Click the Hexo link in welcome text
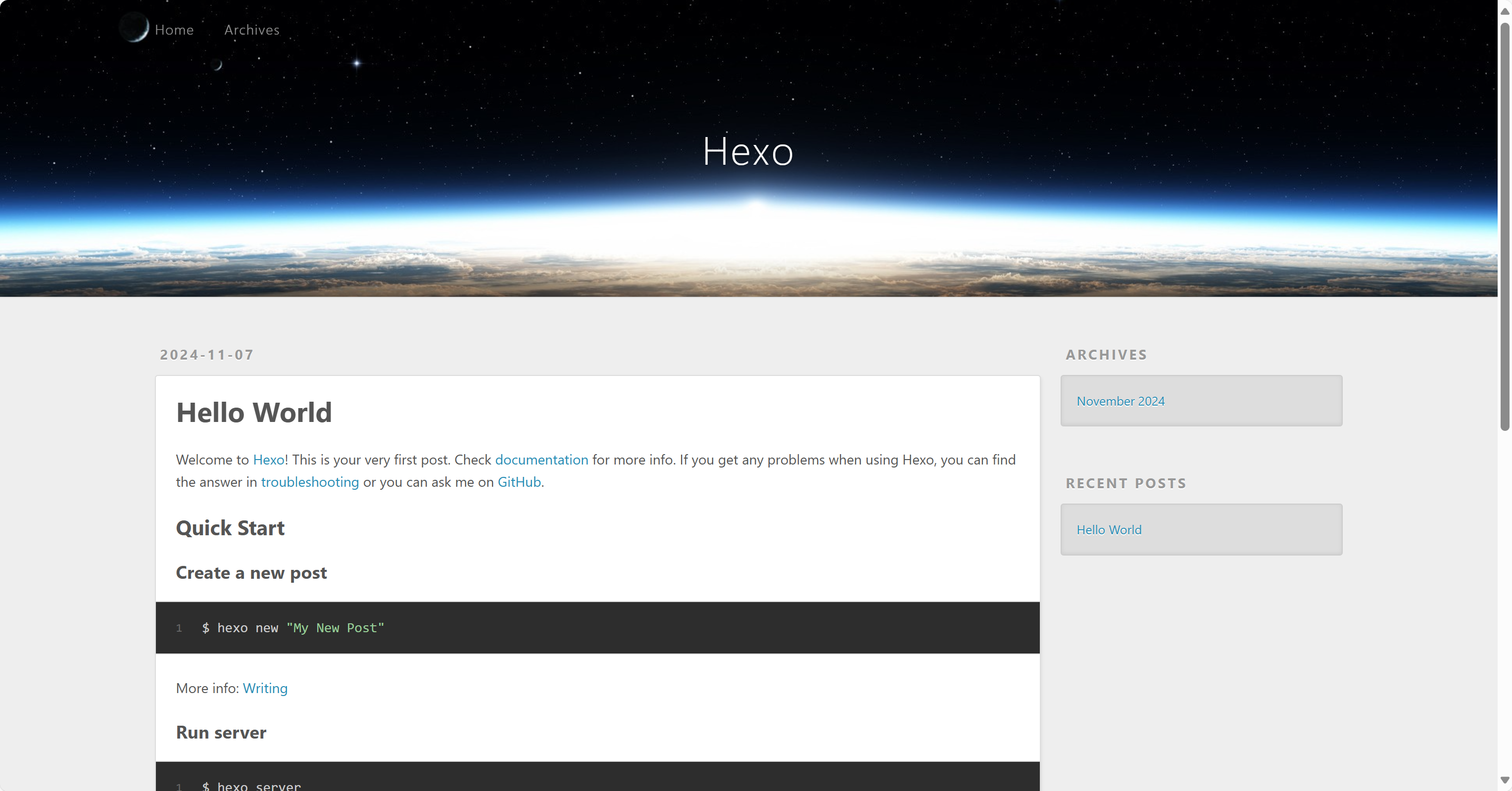Screen dimensions: 1512x791 tap(268, 460)
